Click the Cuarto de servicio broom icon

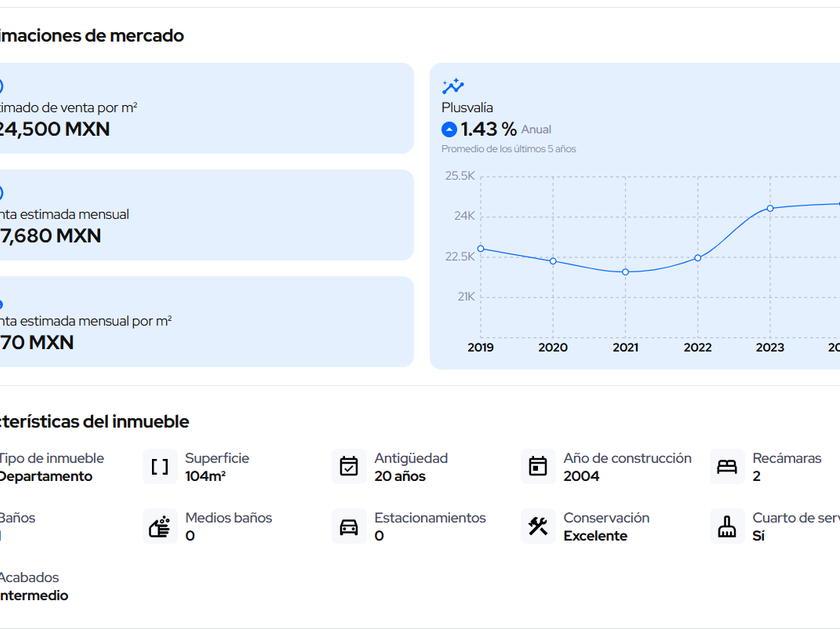point(727,527)
